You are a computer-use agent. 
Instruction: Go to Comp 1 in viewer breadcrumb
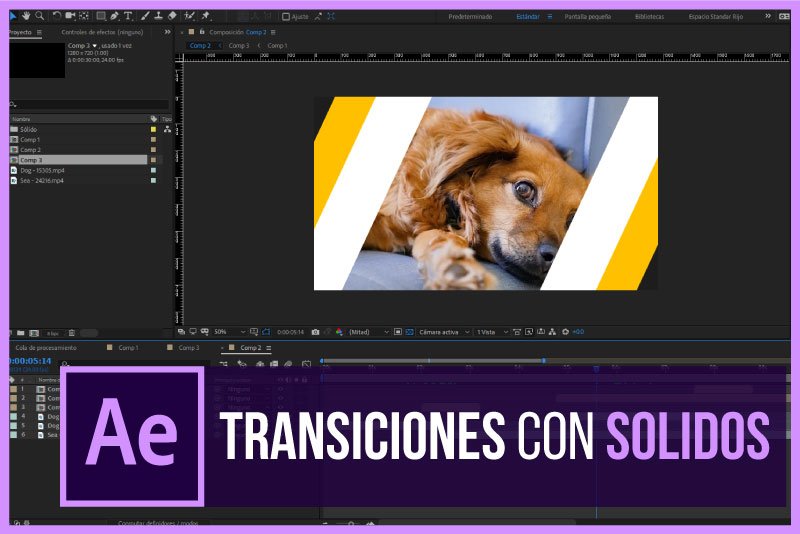tap(278, 45)
